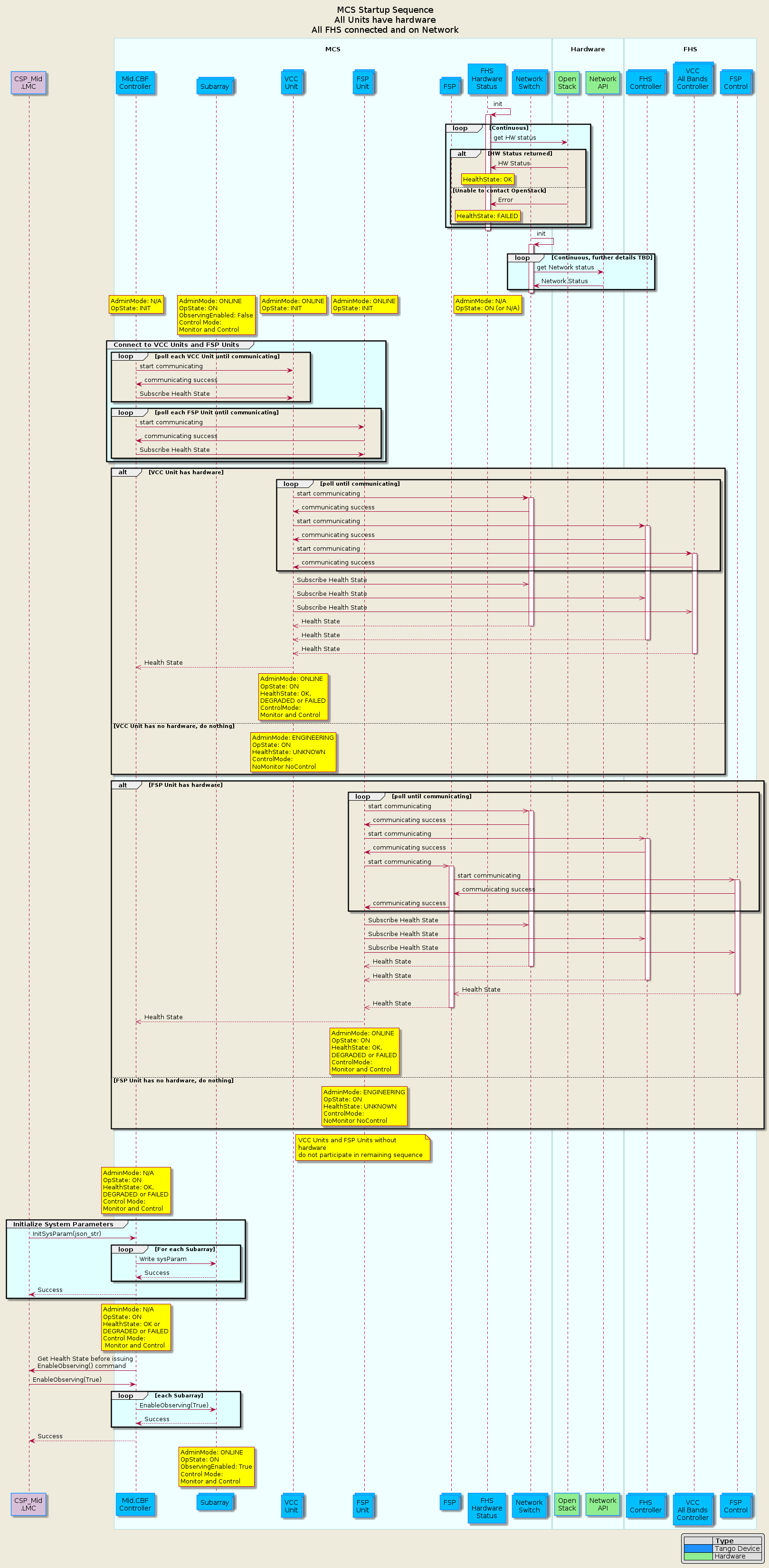769x1568 pixels.
Task: Click the '[each Subarray]' loop condition
Action: coord(179,1395)
